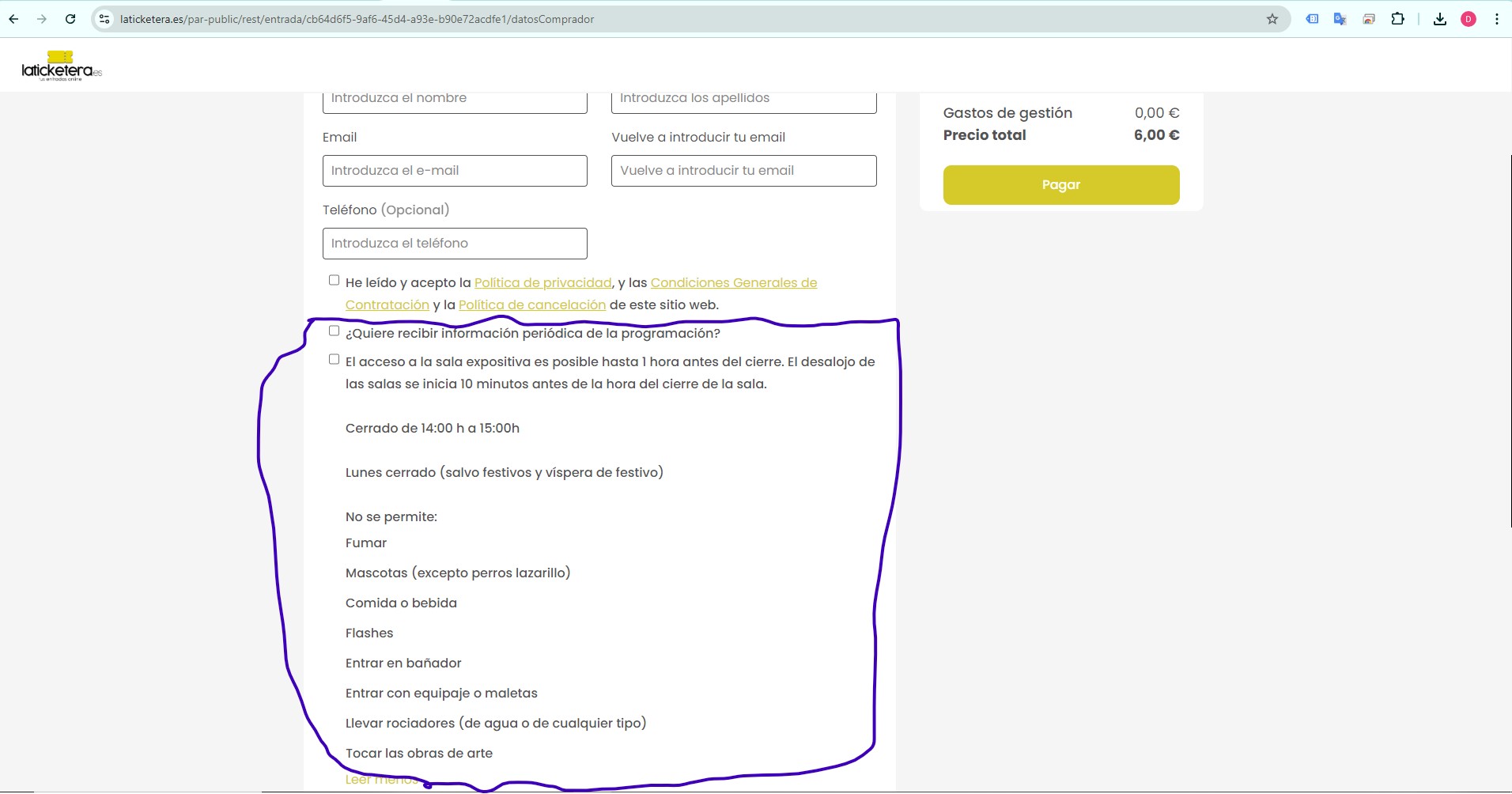Open the profile avatar menu

point(1469,19)
